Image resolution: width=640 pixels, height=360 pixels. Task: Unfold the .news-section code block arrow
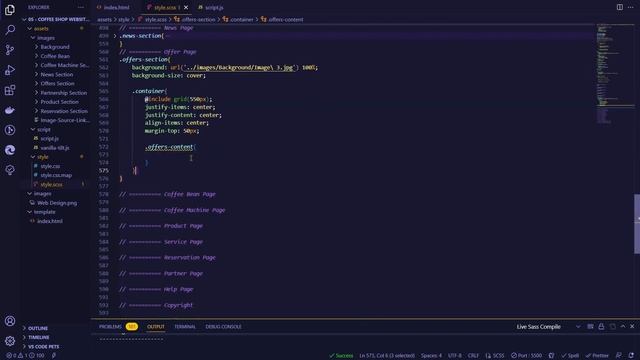115,36
